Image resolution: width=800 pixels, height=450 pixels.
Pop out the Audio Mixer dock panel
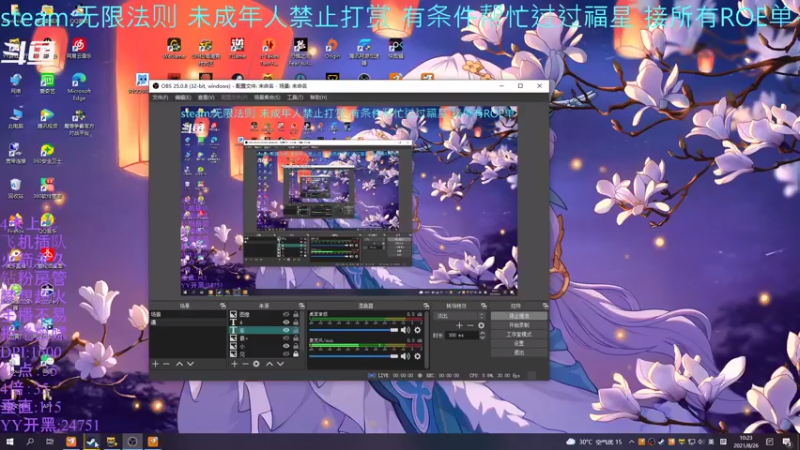[x=426, y=306]
